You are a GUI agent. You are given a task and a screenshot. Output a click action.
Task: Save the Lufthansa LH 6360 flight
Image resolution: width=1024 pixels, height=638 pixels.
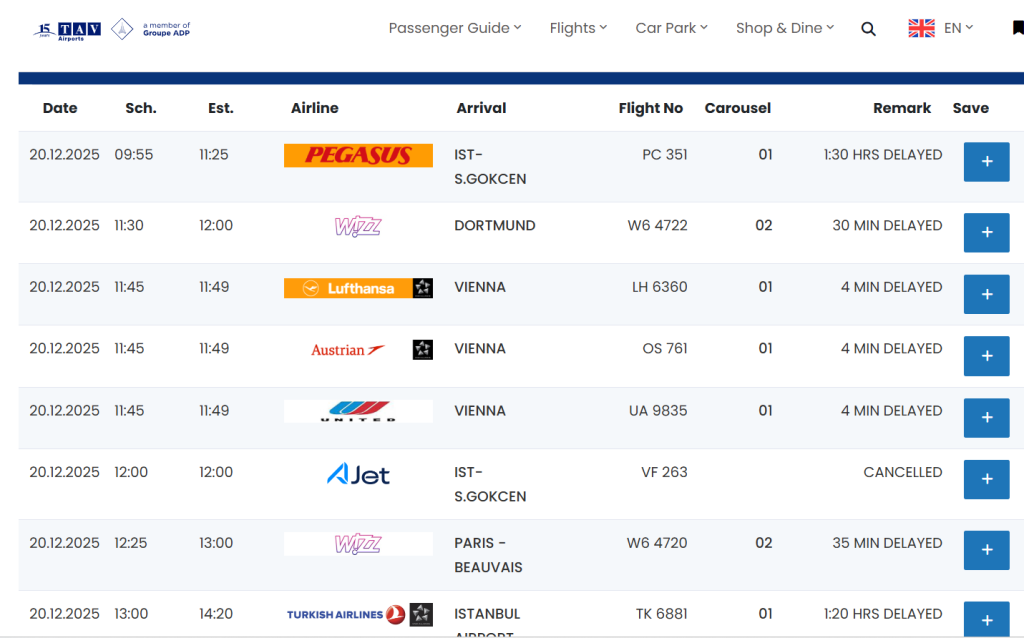(x=986, y=294)
